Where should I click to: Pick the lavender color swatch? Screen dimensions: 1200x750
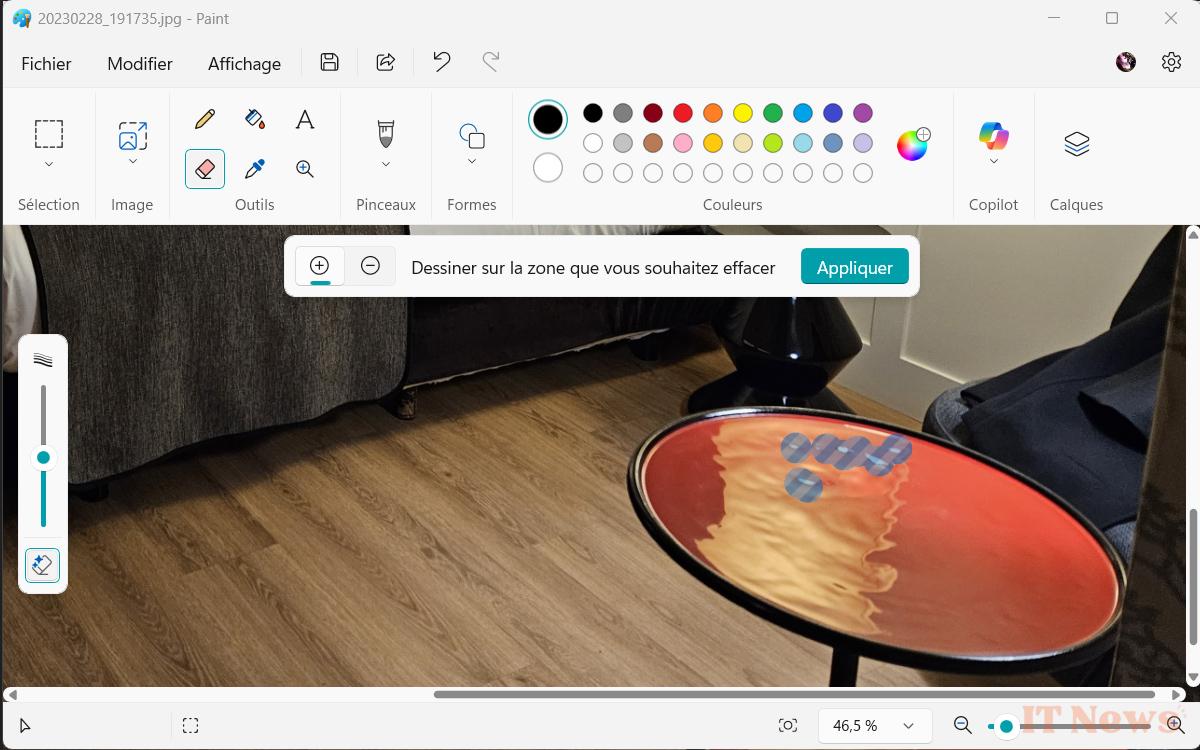[863, 143]
